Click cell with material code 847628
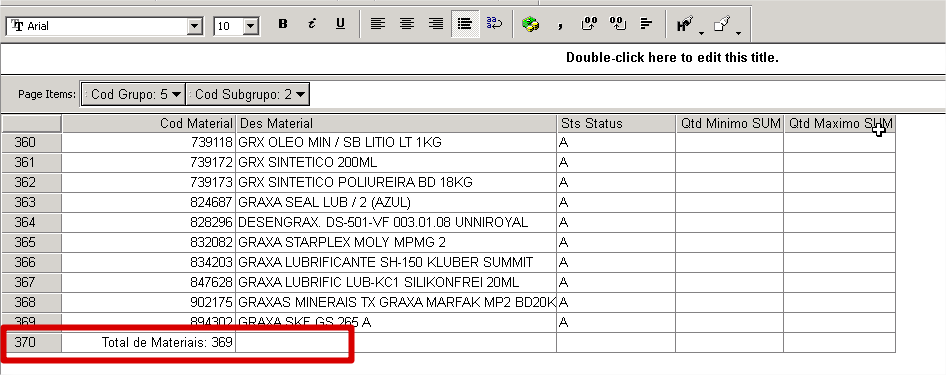The height and width of the screenshot is (375, 946). click(x=148, y=282)
